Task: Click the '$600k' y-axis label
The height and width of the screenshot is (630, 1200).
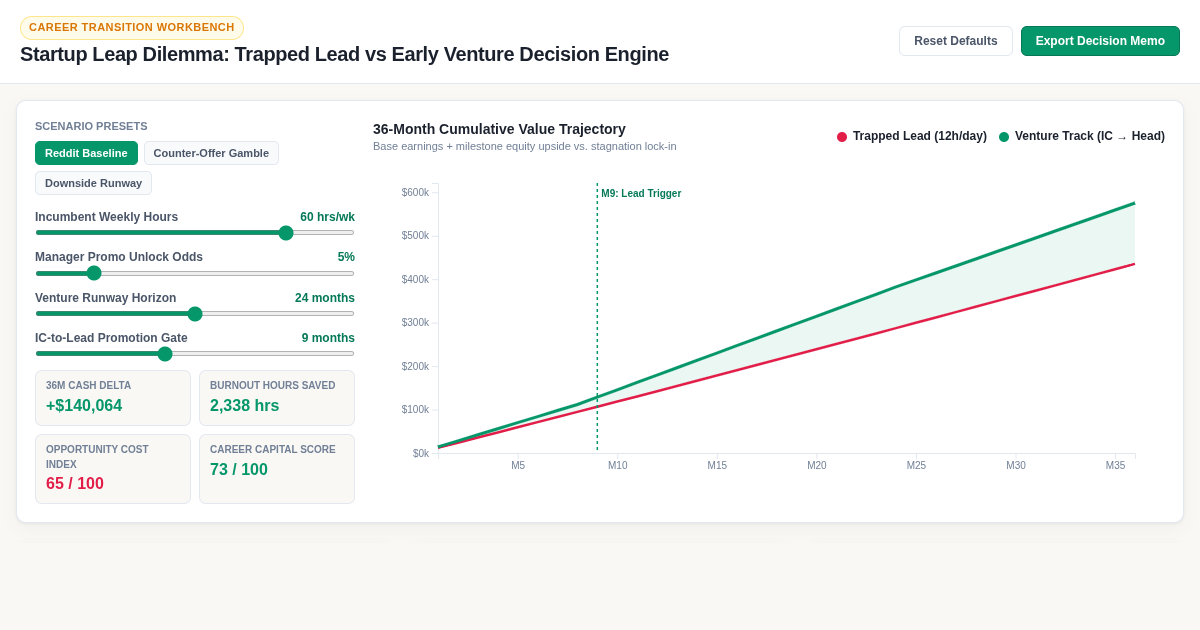Action: 415,193
